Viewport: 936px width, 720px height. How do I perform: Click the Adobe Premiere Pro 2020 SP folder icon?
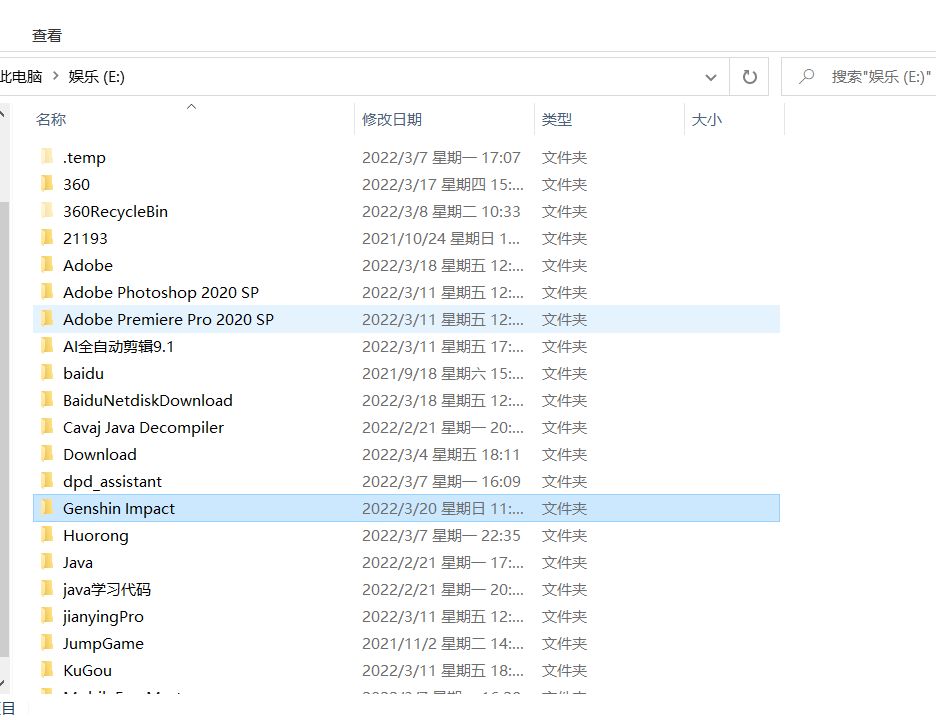pos(47,318)
